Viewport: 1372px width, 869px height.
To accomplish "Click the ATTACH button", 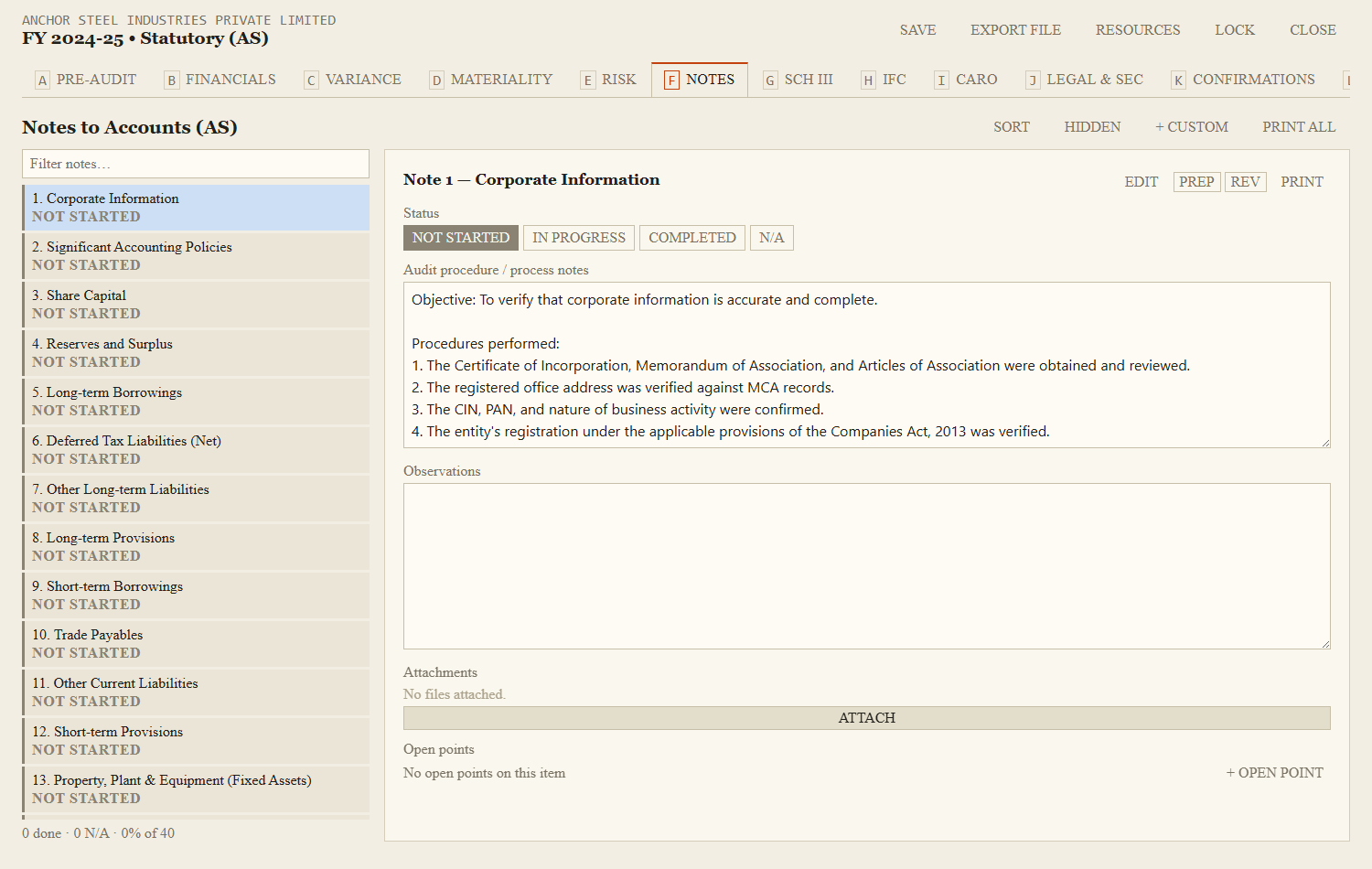I will tap(867, 718).
